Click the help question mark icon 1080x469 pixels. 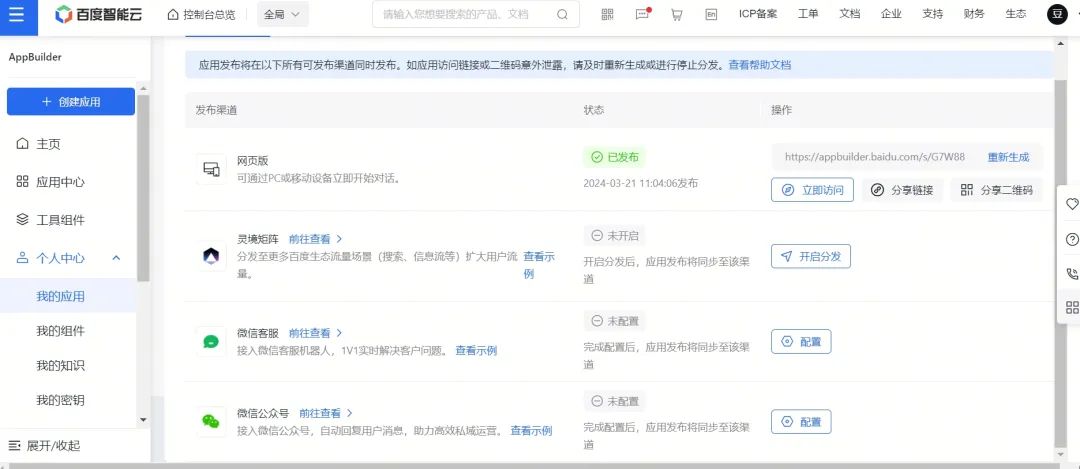[x=1072, y=239]
